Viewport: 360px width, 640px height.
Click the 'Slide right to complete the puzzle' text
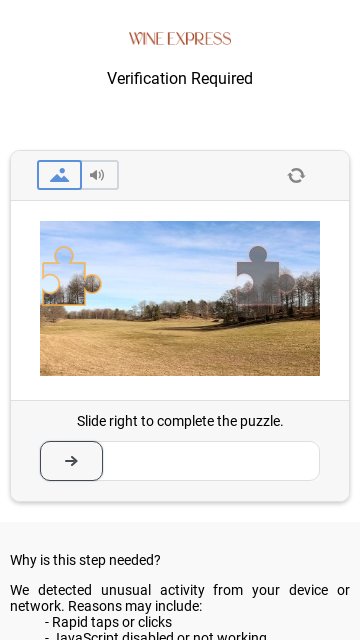[x=180, y=421]
